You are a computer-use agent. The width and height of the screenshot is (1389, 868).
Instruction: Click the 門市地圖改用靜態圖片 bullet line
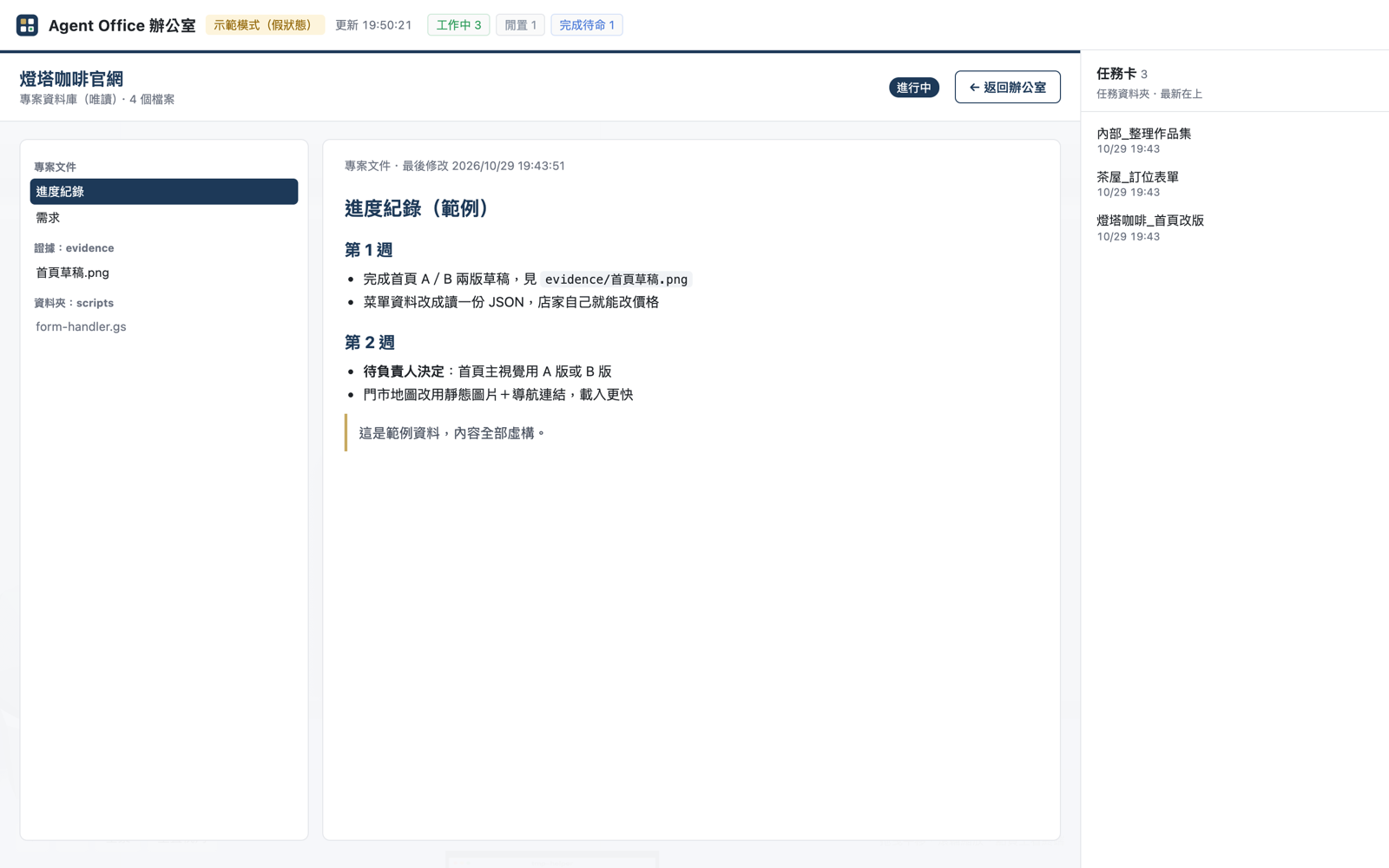[x=498, y=394]
